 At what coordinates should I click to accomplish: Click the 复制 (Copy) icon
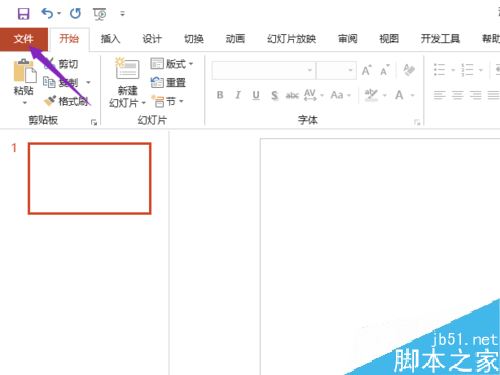pyautogui.click(x=49, y=82)
